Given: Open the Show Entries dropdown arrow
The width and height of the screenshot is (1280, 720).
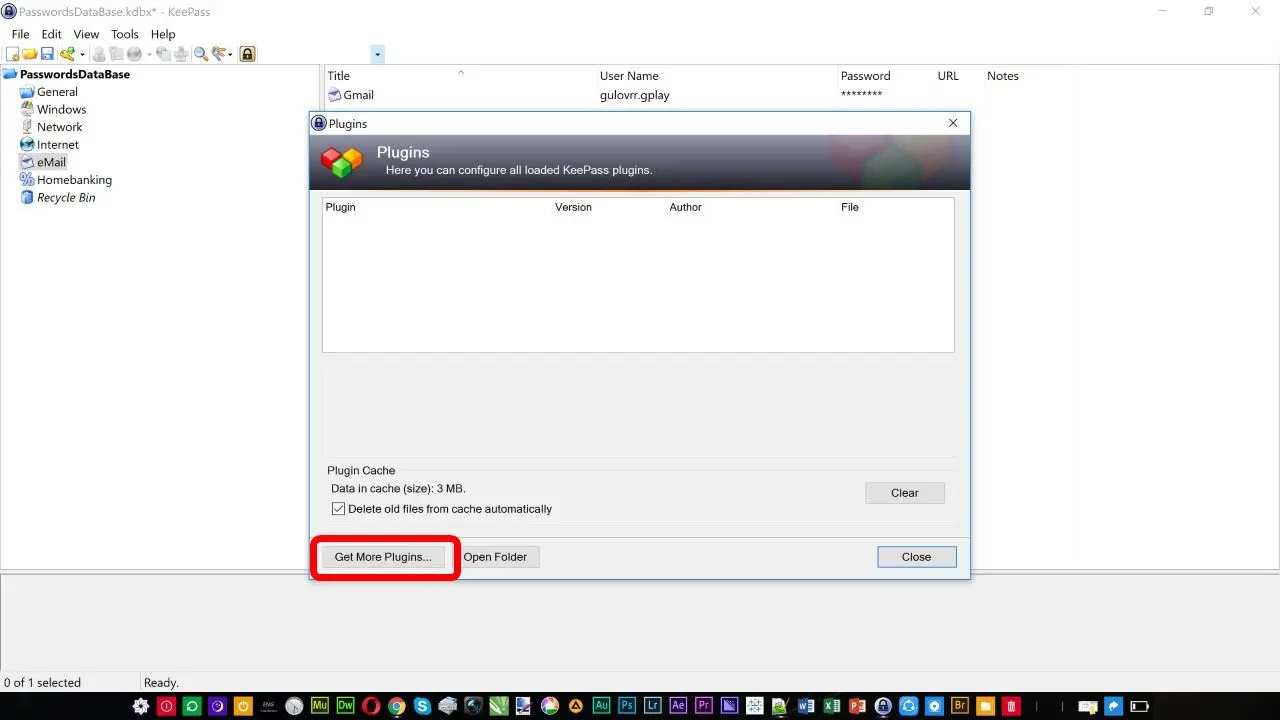Looking at the screenshot, I should (230, 54).
